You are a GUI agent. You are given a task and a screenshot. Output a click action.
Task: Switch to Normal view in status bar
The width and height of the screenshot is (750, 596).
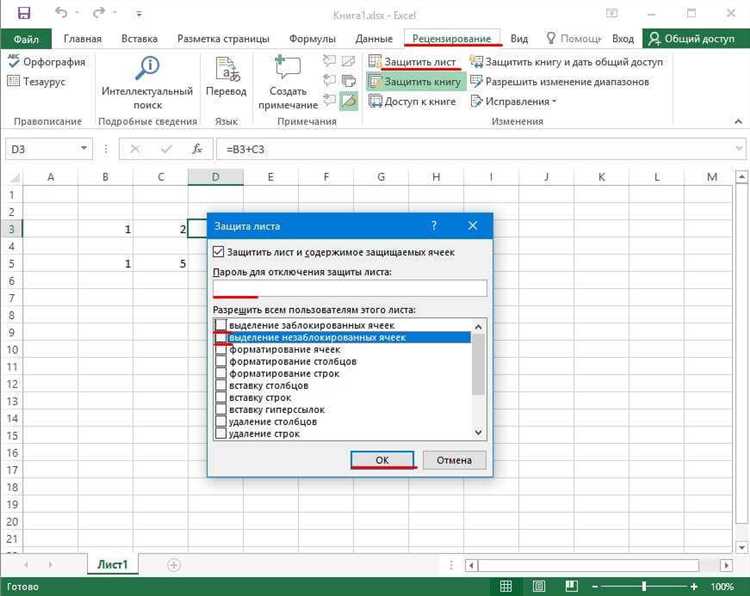point(506,586)
